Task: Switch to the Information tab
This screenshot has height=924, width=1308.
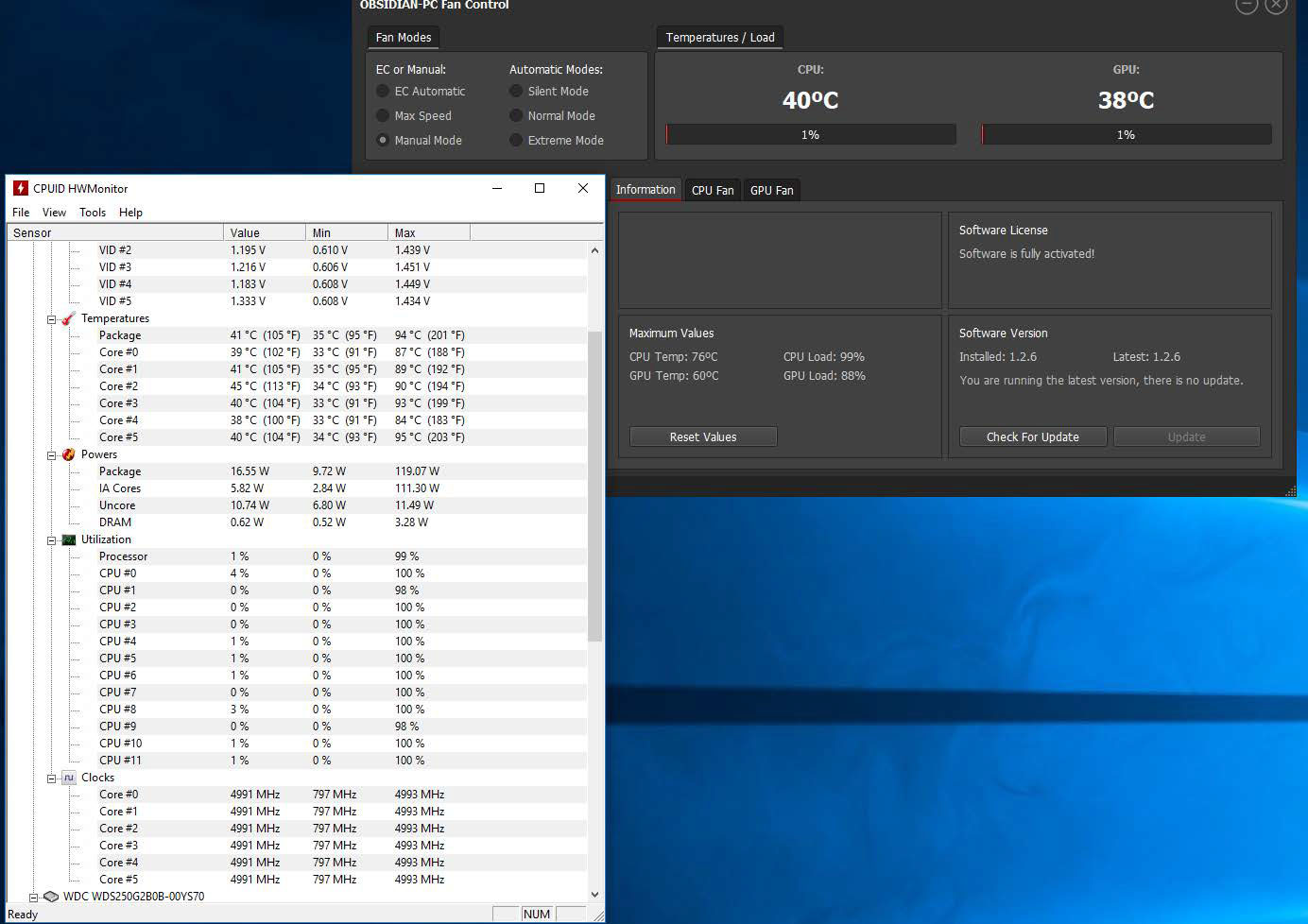Action: [645, 190]
